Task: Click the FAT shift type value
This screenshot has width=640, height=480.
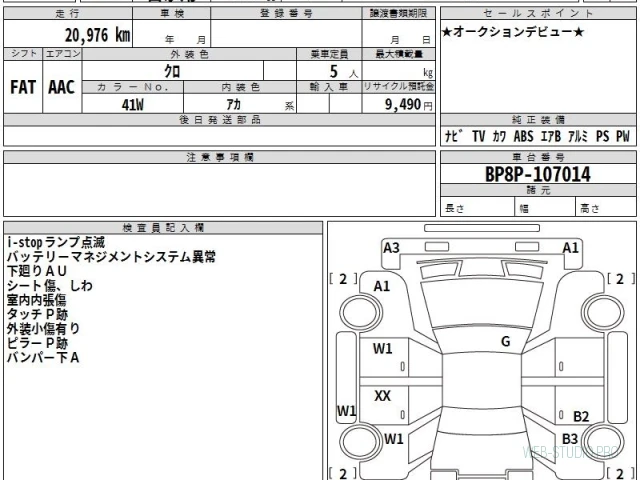Action: pyautogui.click(x=23, y=87)
